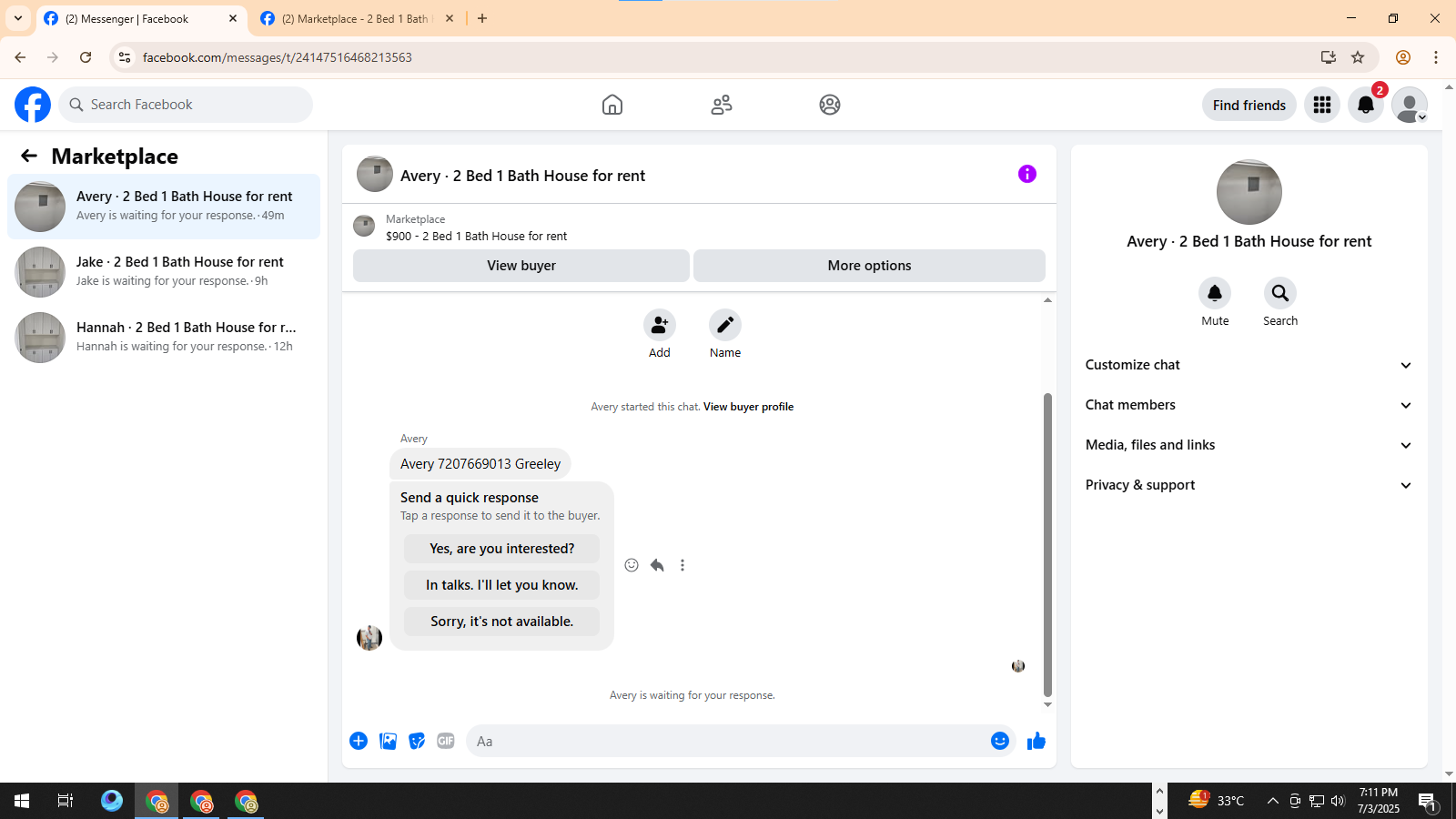Image resolution: width=1456 pixels, height=819 pixels.
Task: Open site information icon in address bar
Action: (x=125, y=57)
